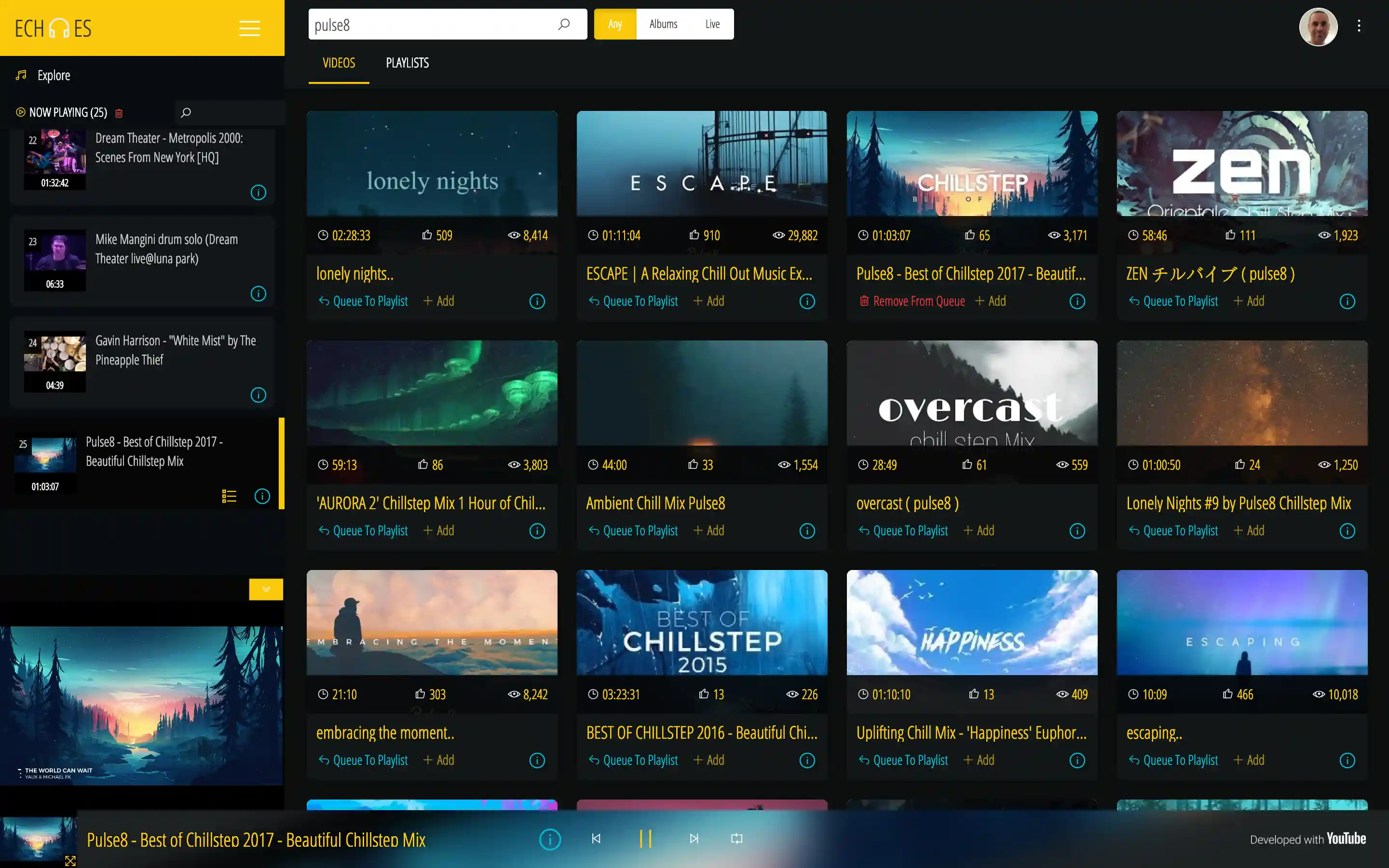Open info for the ESCAPE Relaxing Chill Out video

pyautogui.click(x=807, y=301)
